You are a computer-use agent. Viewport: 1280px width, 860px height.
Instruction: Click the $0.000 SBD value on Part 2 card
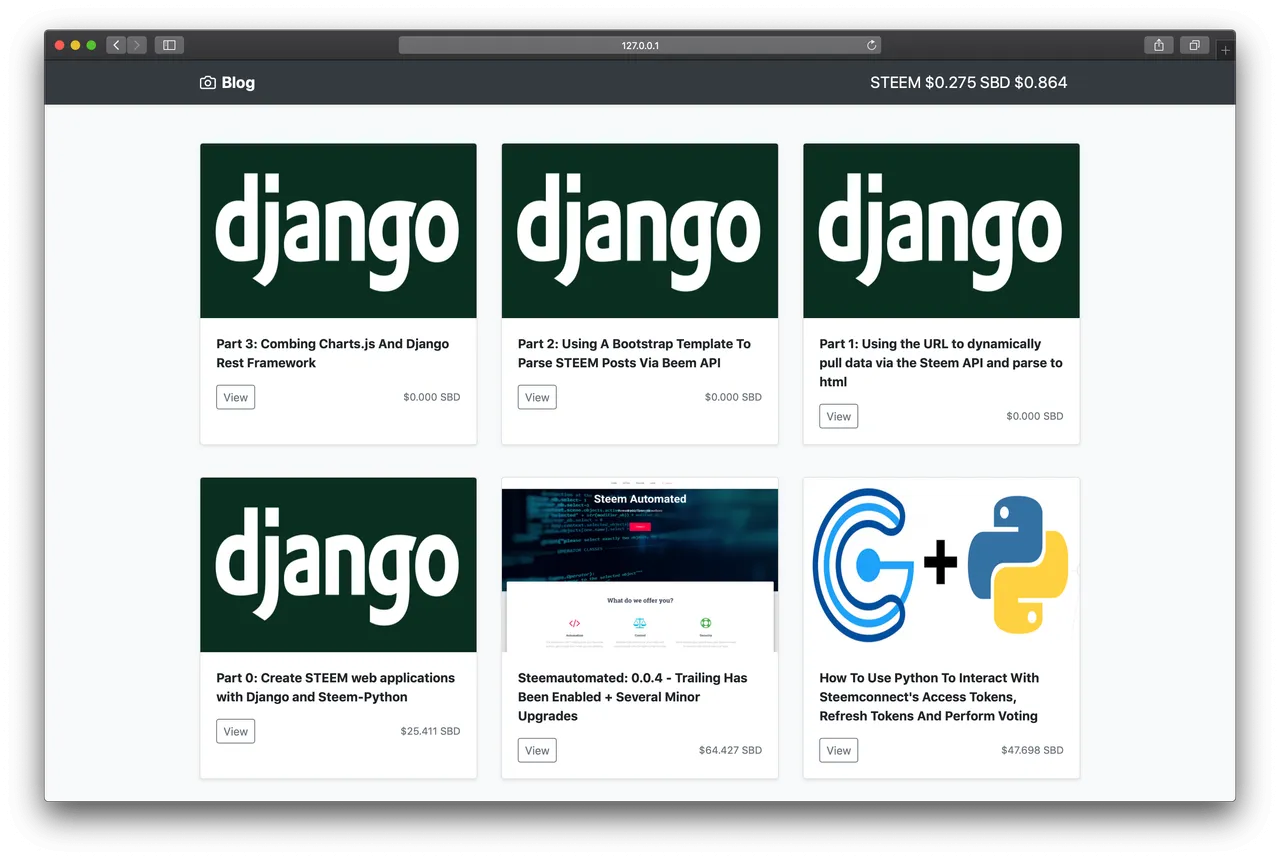coord(733,397)
